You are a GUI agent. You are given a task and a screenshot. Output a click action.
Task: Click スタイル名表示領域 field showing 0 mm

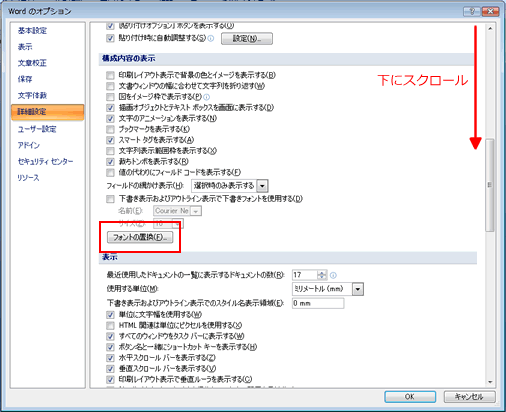(x=318, y=303)
